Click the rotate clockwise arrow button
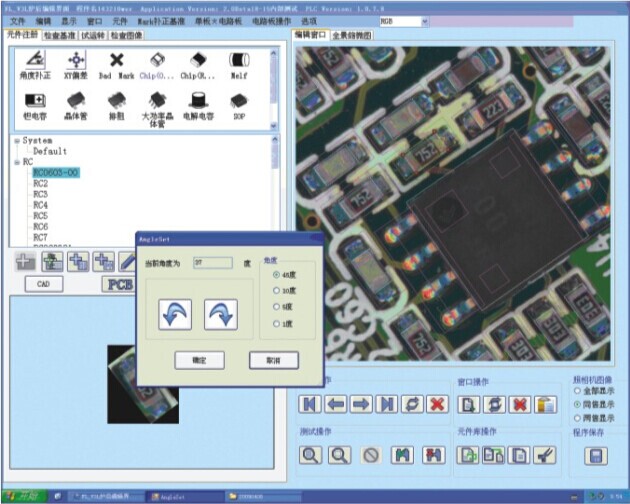The width and height of the screenshot is (630, 504). (x=220, y=314)
